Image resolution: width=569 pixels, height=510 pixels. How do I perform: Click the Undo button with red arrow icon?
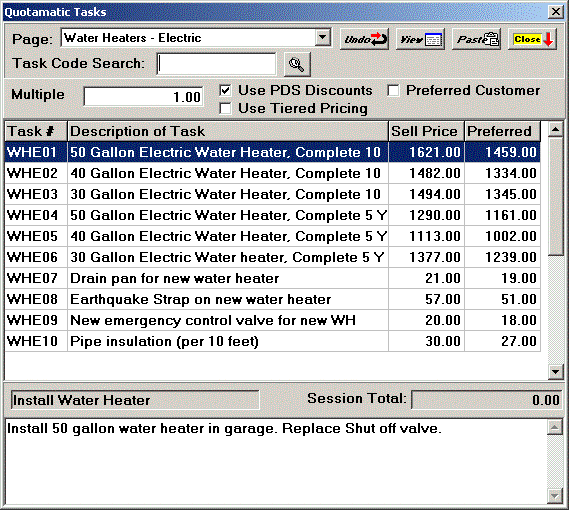(364, 39)
